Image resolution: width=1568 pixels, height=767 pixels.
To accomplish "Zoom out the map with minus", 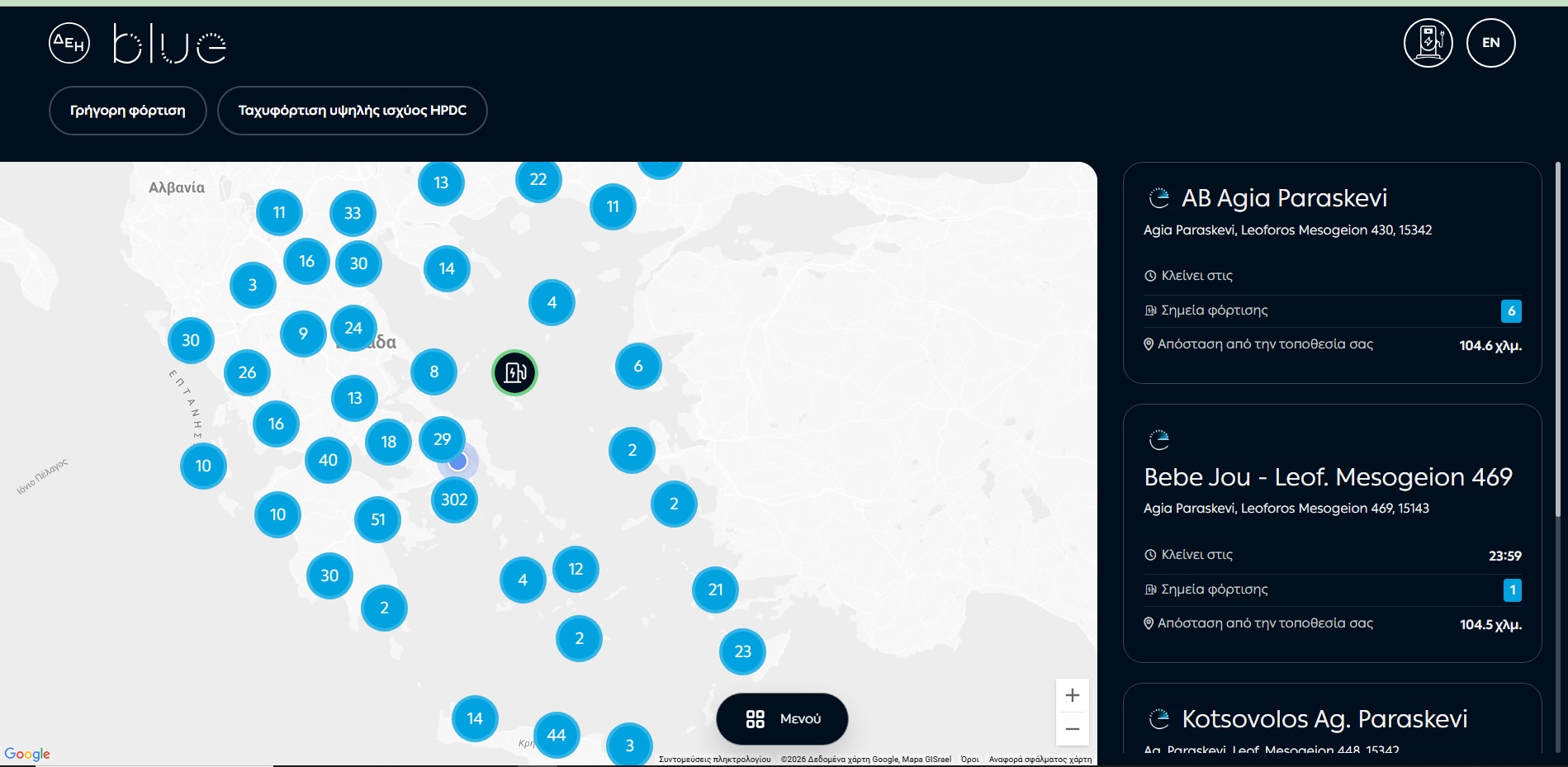I will pyautogui.click(x=1073, y=729).
